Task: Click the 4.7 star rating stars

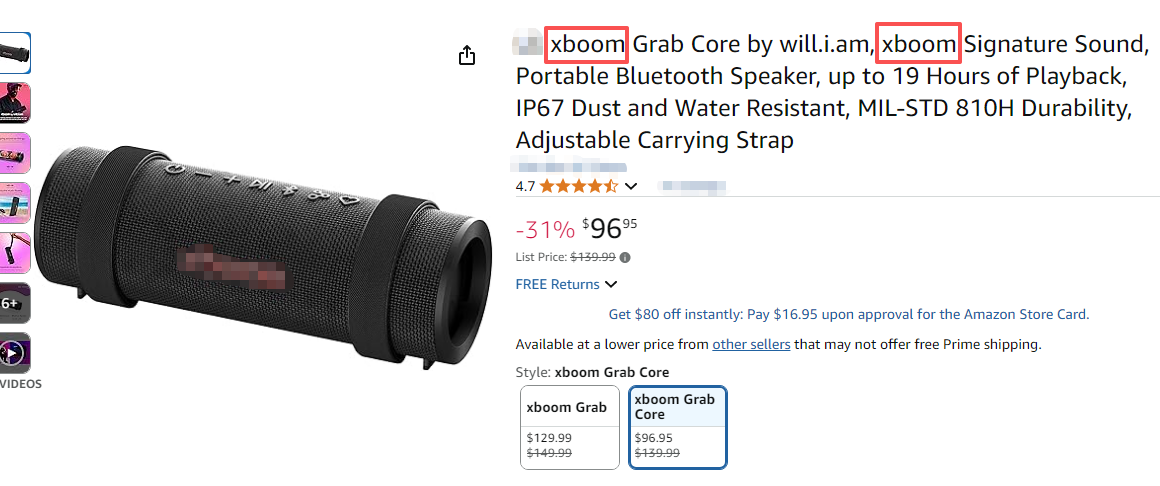Action: tap(579, 186)
